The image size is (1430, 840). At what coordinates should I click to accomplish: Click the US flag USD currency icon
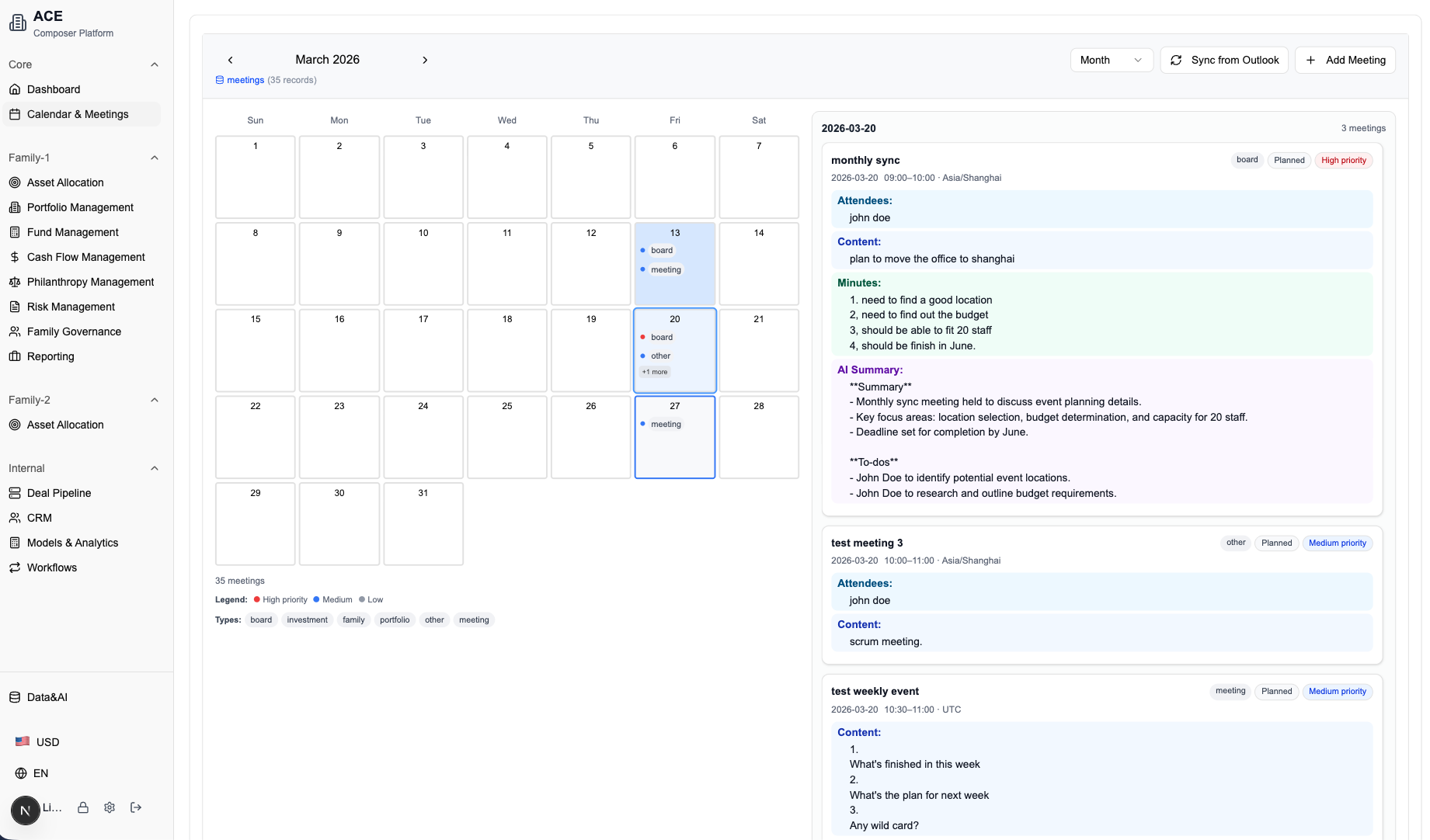[x=23, y=741]
